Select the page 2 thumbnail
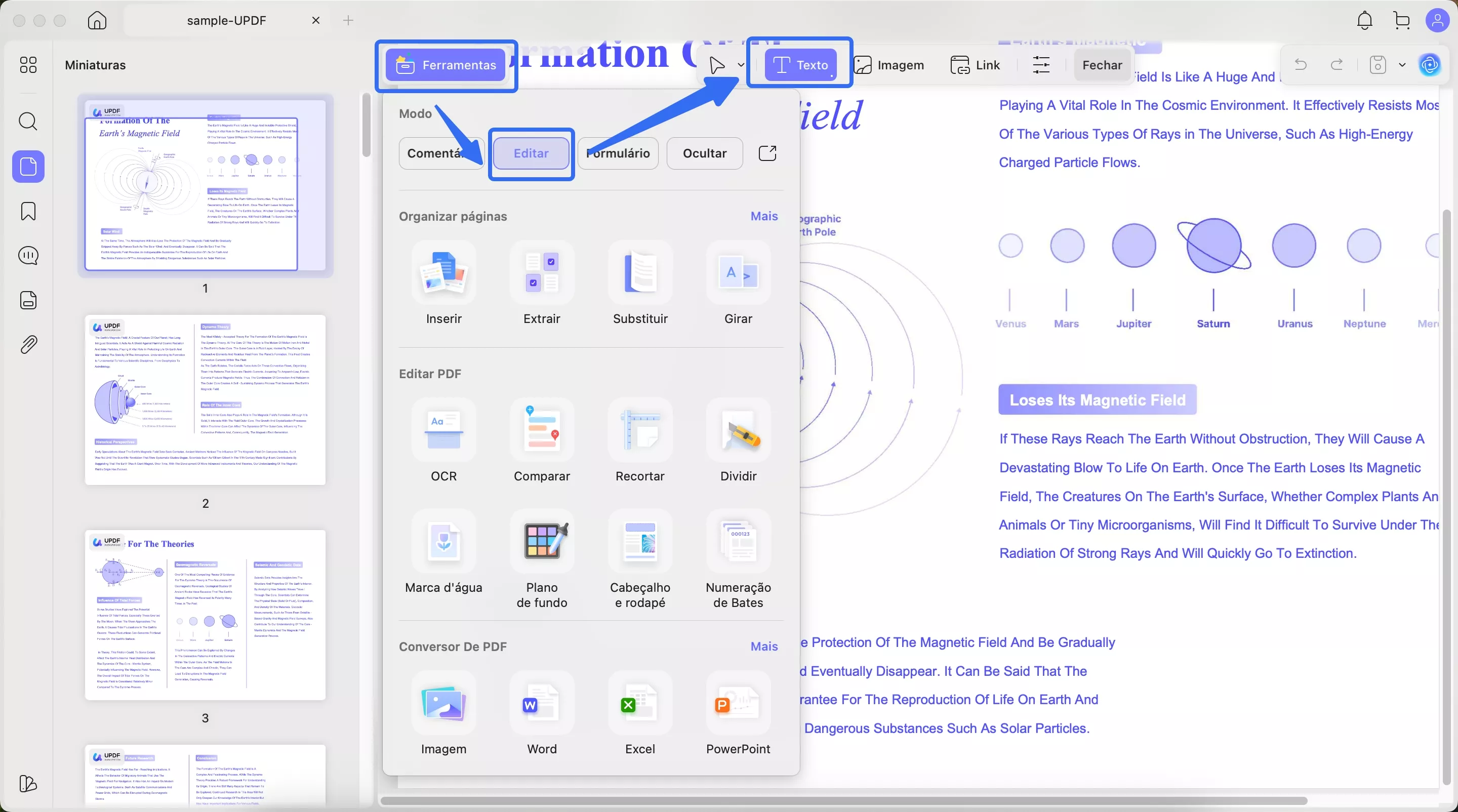The height and width of the screenshot is (812, 1458). [x=205, y=399]
